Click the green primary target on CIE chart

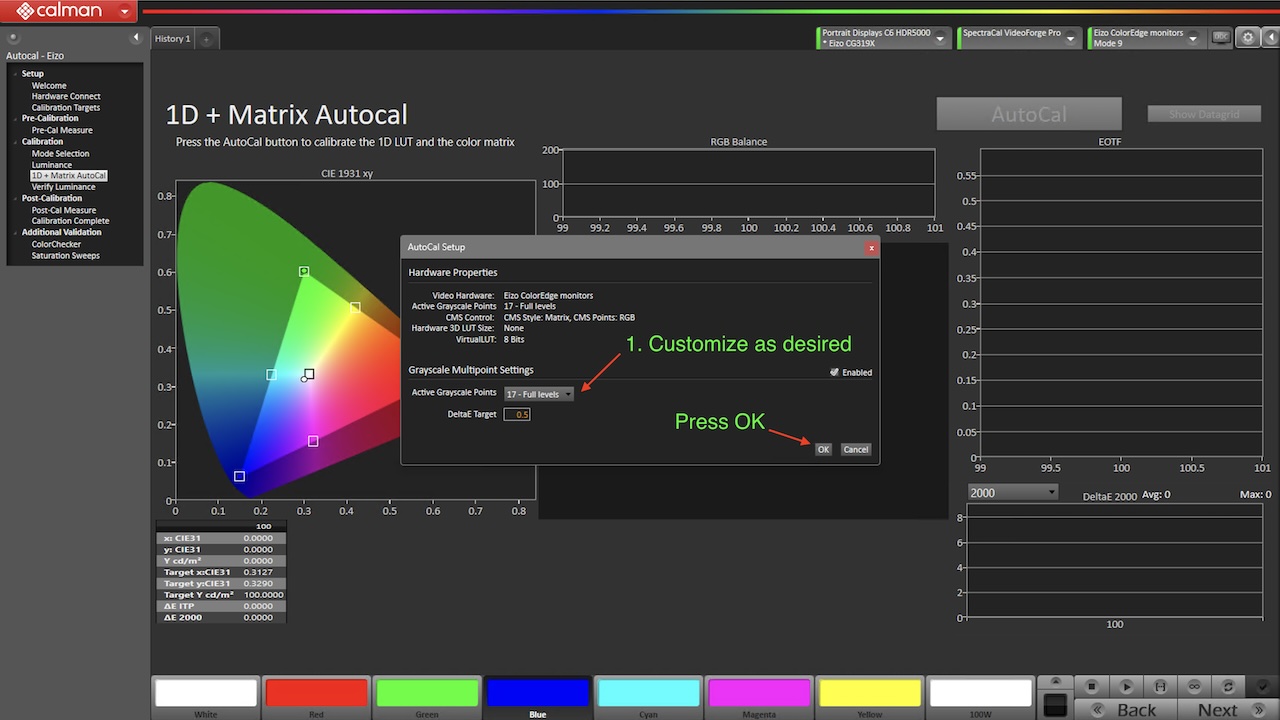[304, 272]
